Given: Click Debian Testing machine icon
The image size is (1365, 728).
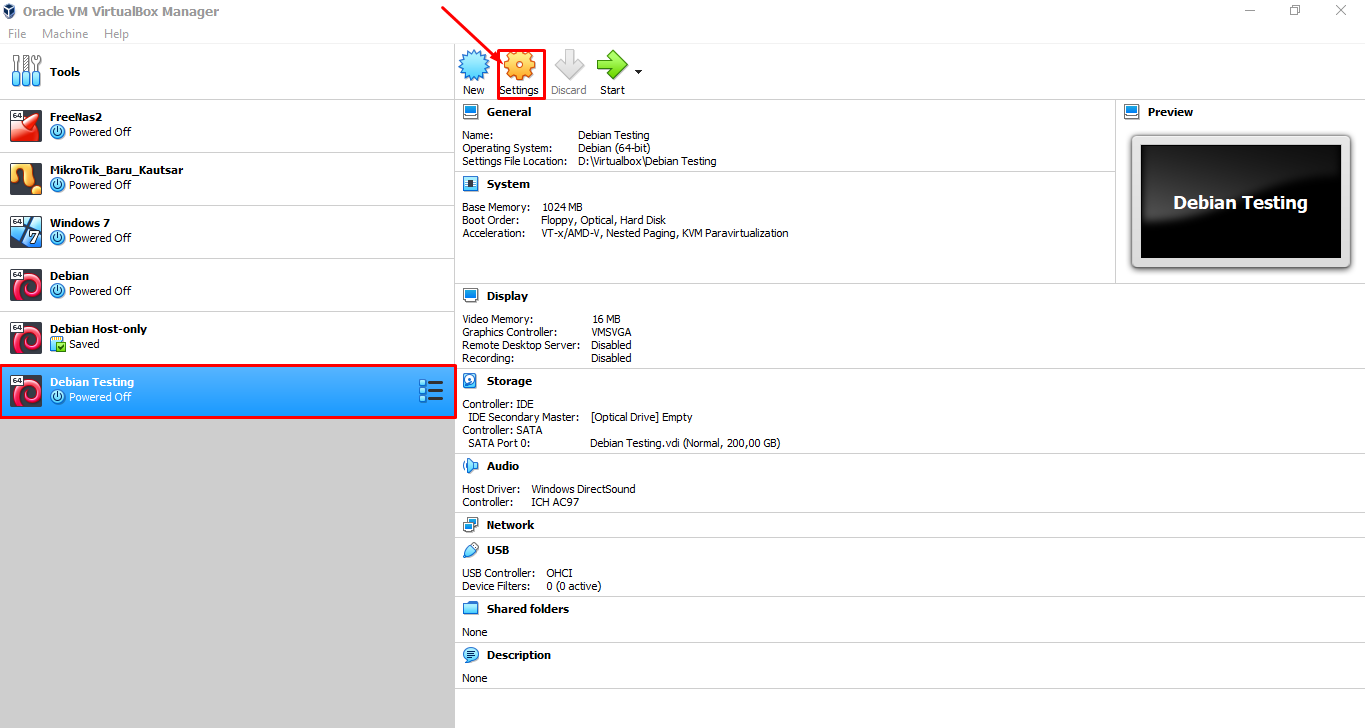Looking at the screenshot, I should tap(26, 390).
